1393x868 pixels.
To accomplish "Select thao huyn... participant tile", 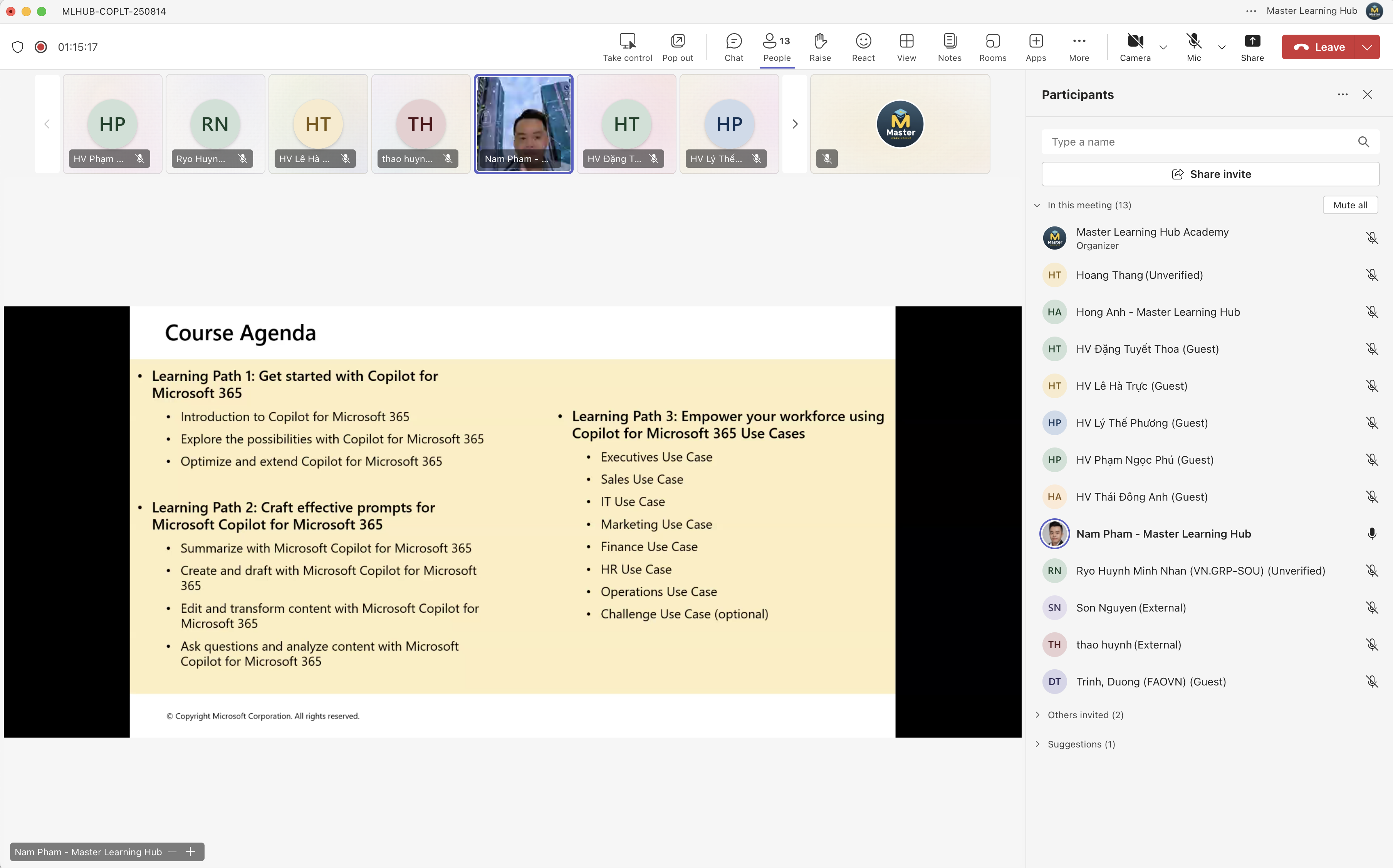I will click(x=421, y=124).
